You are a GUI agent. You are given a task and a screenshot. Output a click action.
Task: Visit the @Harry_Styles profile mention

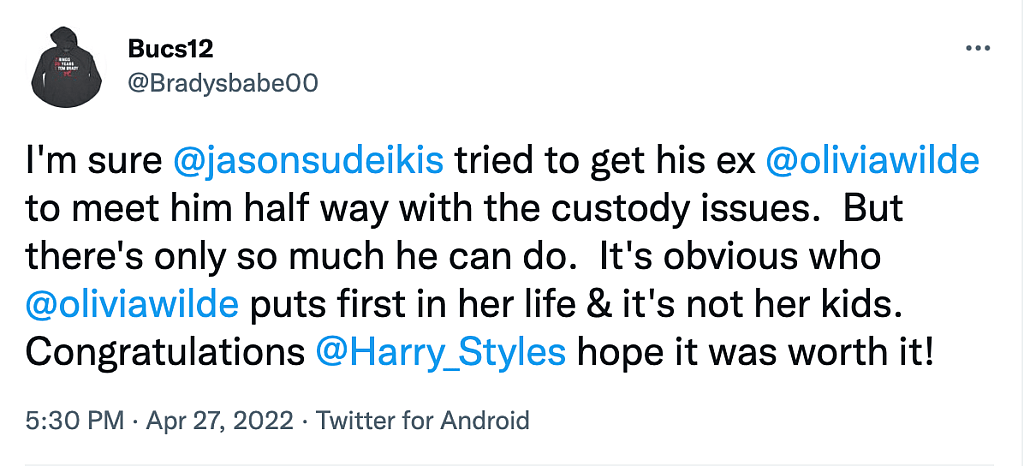(x=441, y=352)
